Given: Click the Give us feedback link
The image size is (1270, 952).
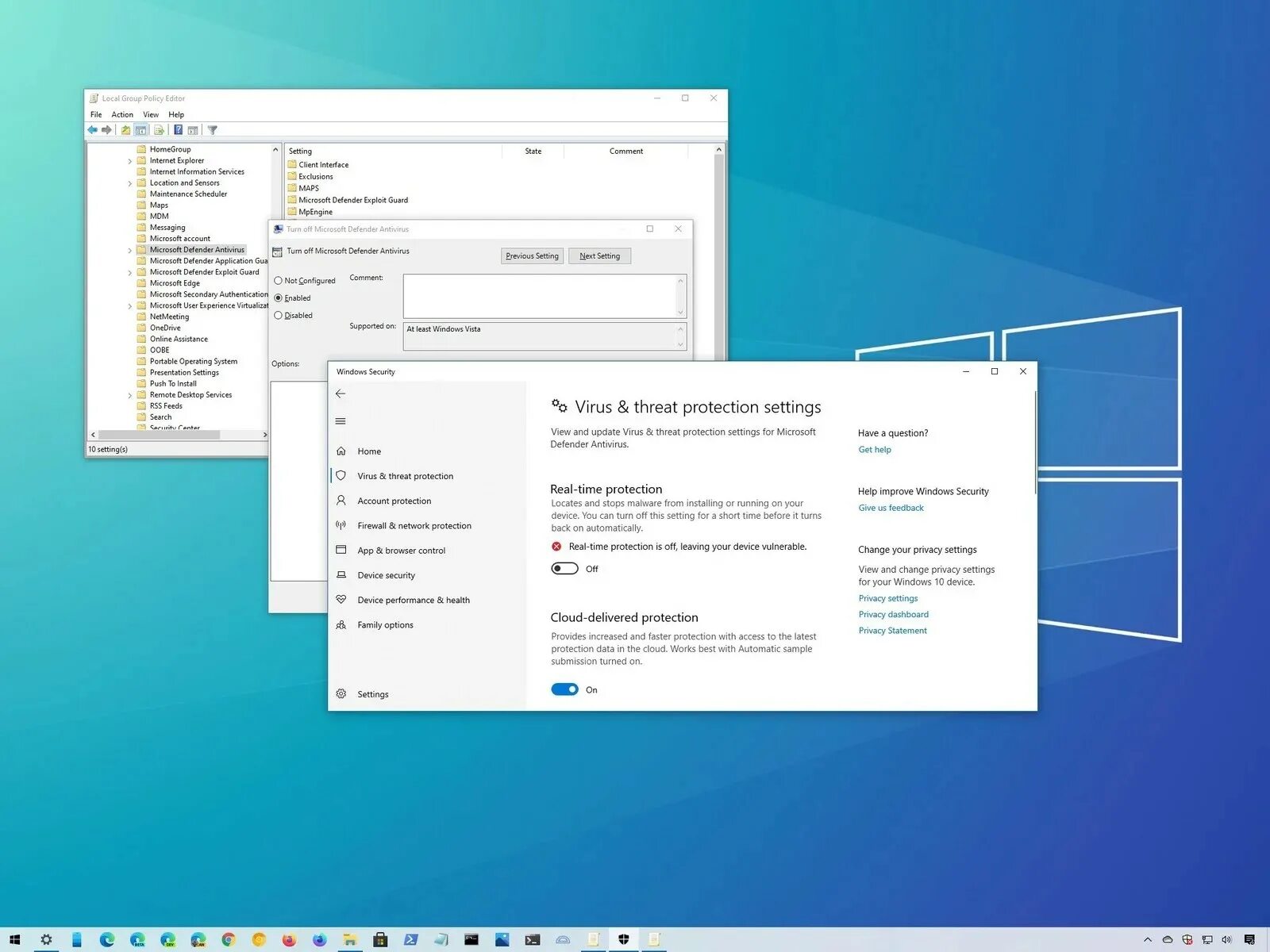Looking at the screenshot, I should pyautogui.click(x=891, y=508).
